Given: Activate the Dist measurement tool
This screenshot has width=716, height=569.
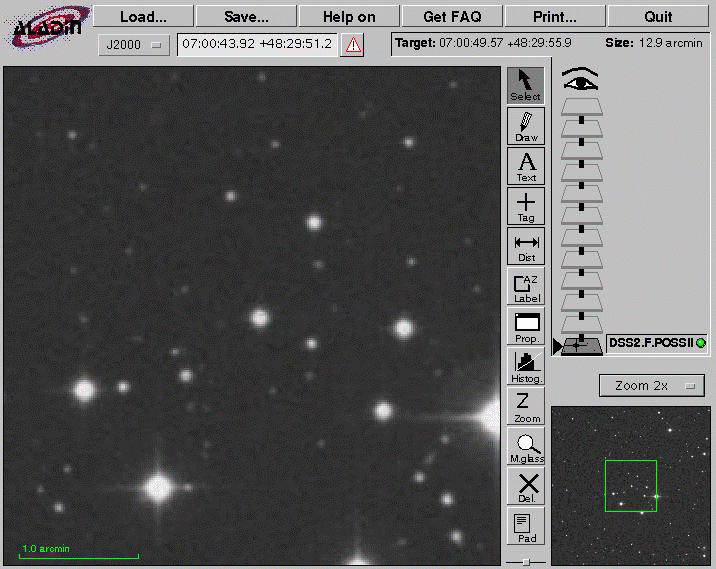Looking at the screenshot, I should tap(526, 246).
